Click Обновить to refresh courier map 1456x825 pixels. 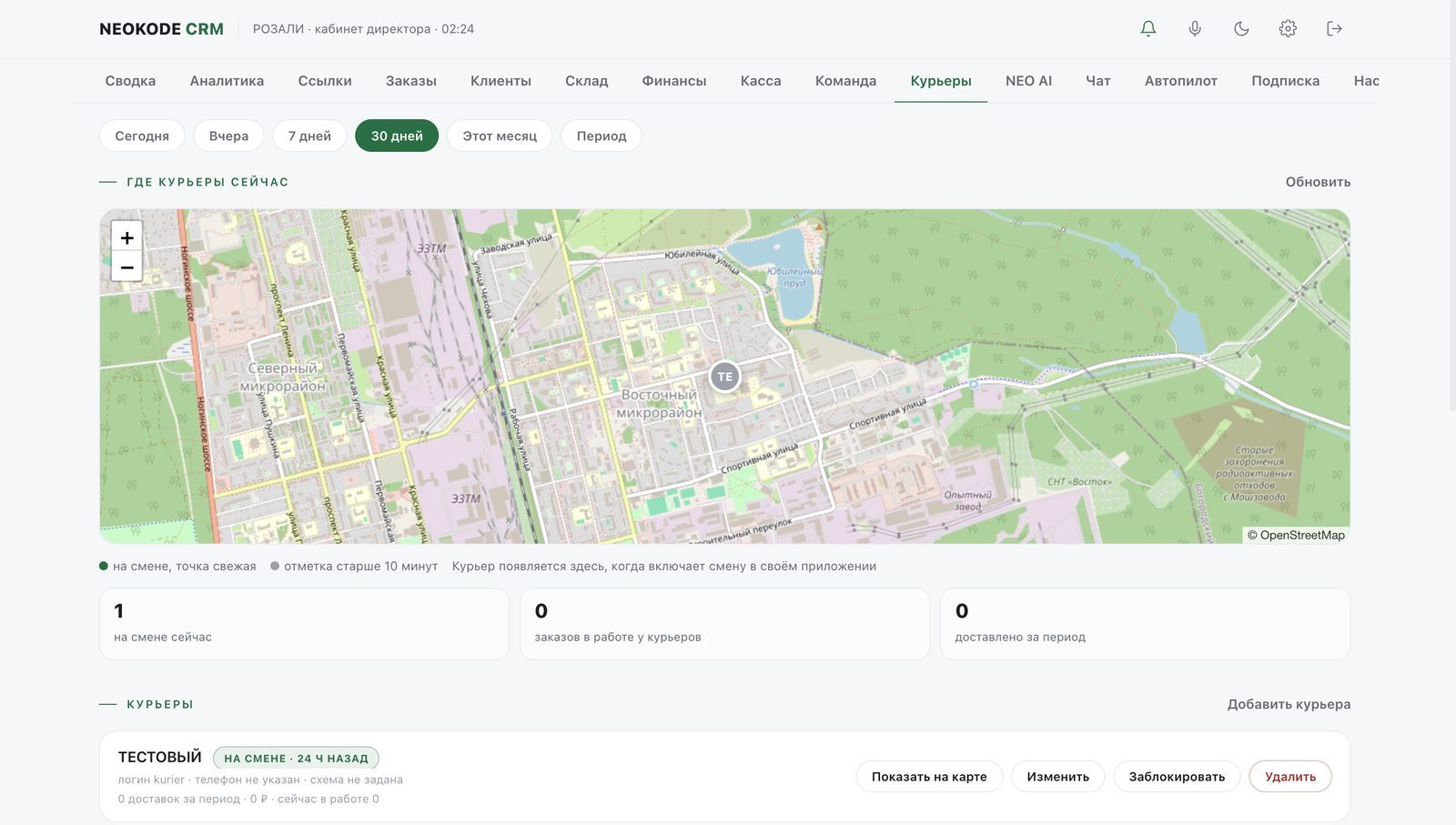pos(1318,182)
